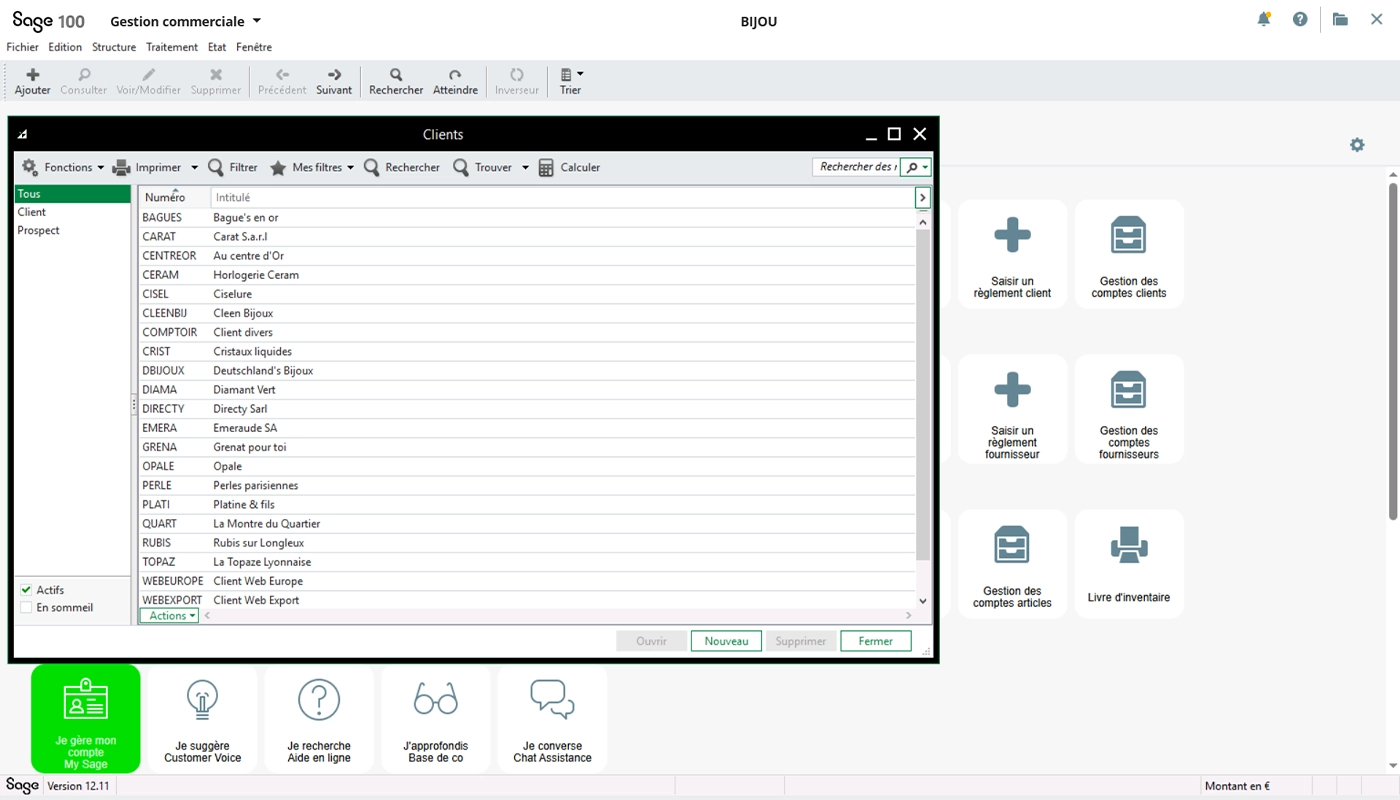The width and height of the screenshot is (1400, 800).
Task: Open dashboard settings gear icon
Action: coord(1357,145)
